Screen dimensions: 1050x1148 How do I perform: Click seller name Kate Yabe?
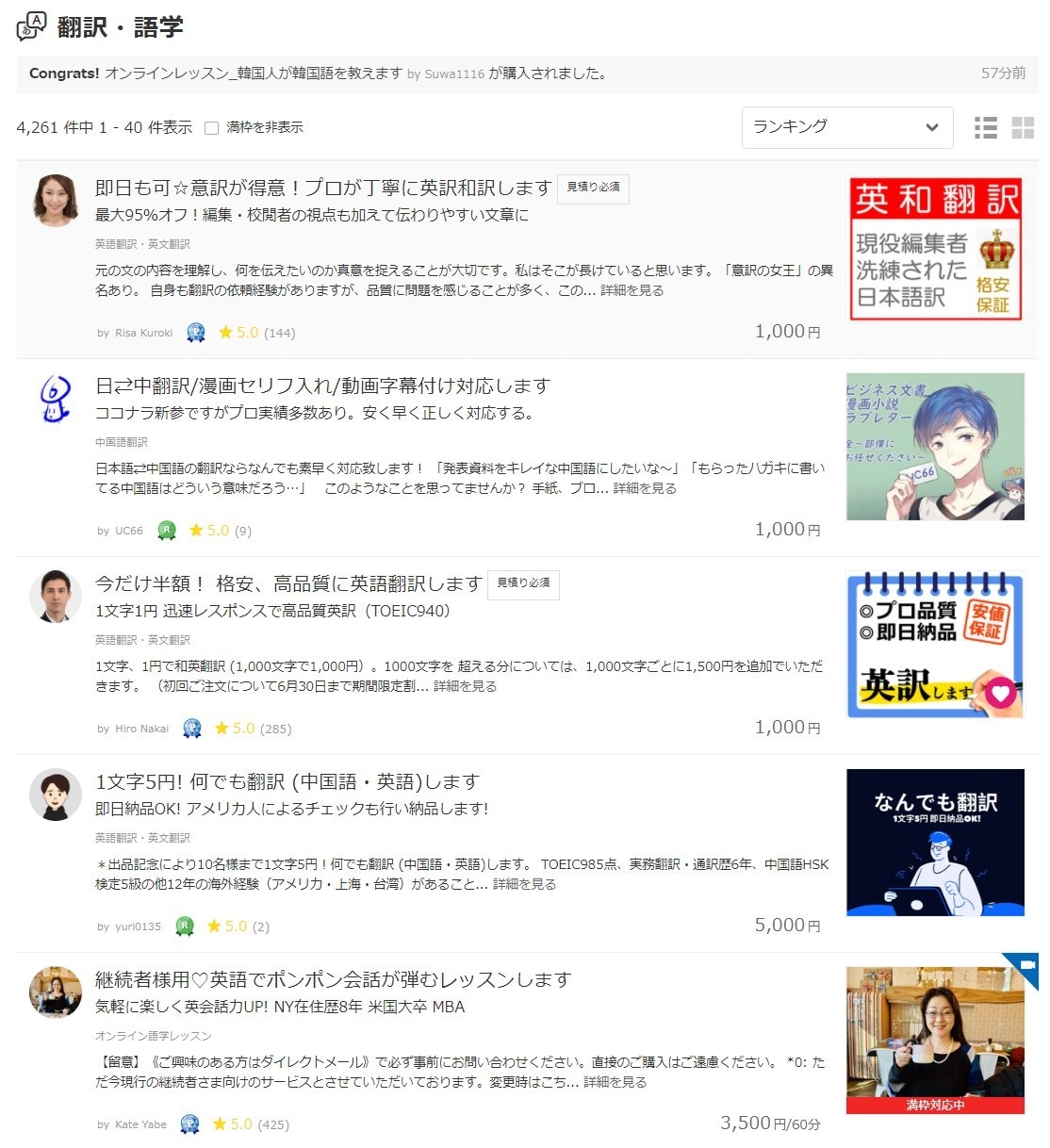tap(140, 1124)
